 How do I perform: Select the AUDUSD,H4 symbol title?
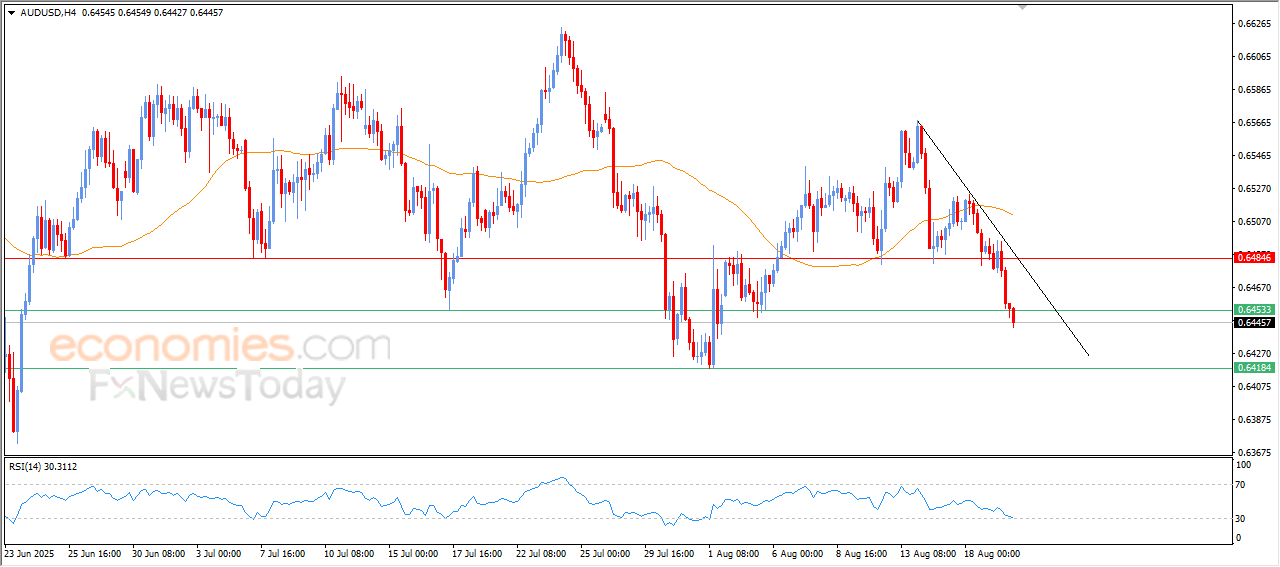47,12
